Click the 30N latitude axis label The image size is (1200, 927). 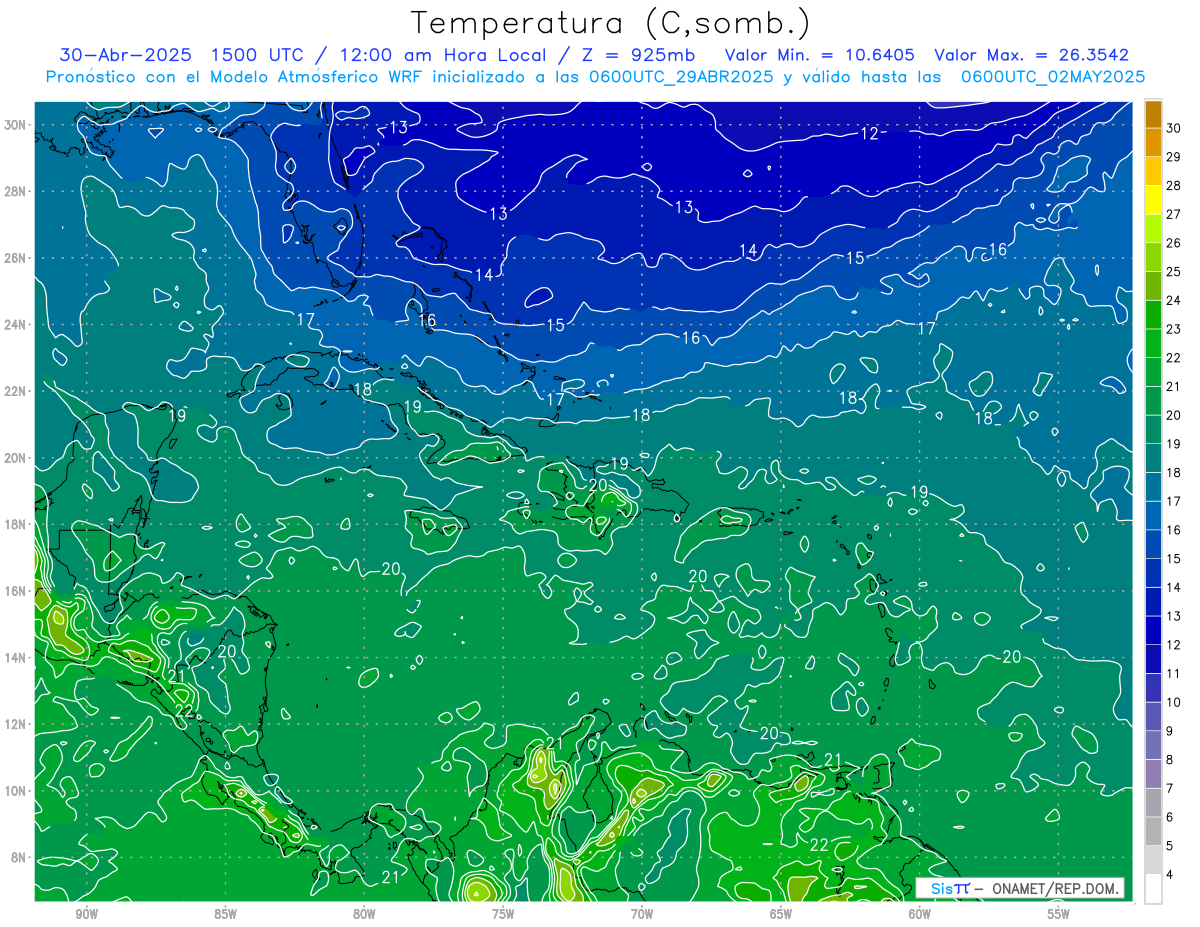16,124
